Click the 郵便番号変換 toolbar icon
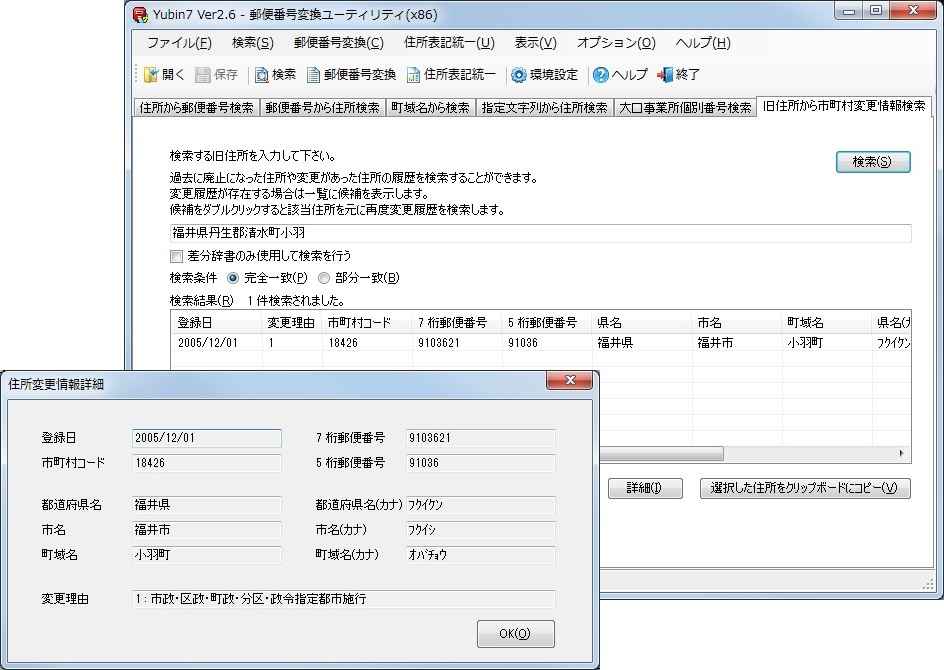The width and height of the screenshot is (944, 670). [x=314, y=75]
